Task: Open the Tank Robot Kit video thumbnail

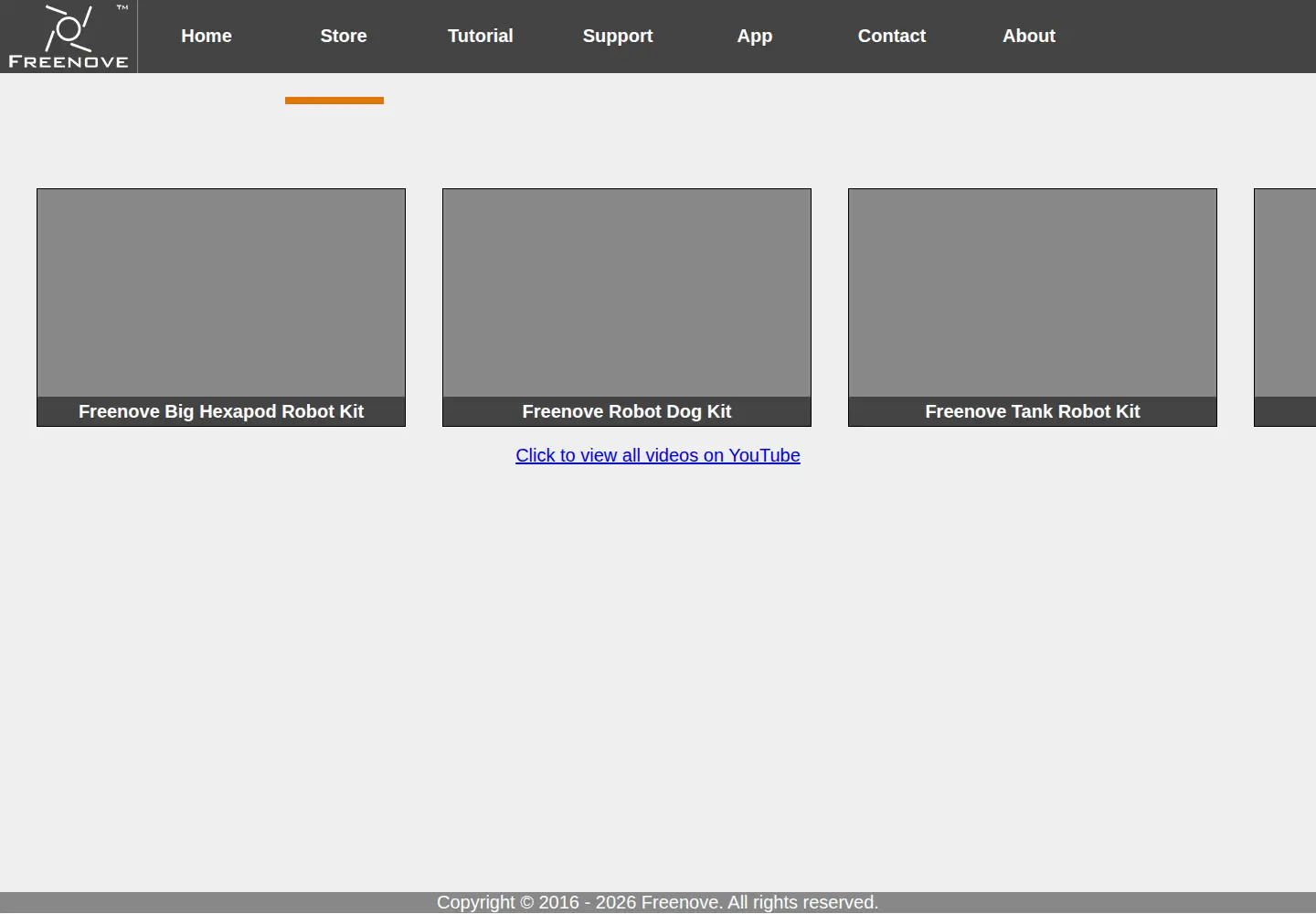Action: click(x=1033, y=292)
